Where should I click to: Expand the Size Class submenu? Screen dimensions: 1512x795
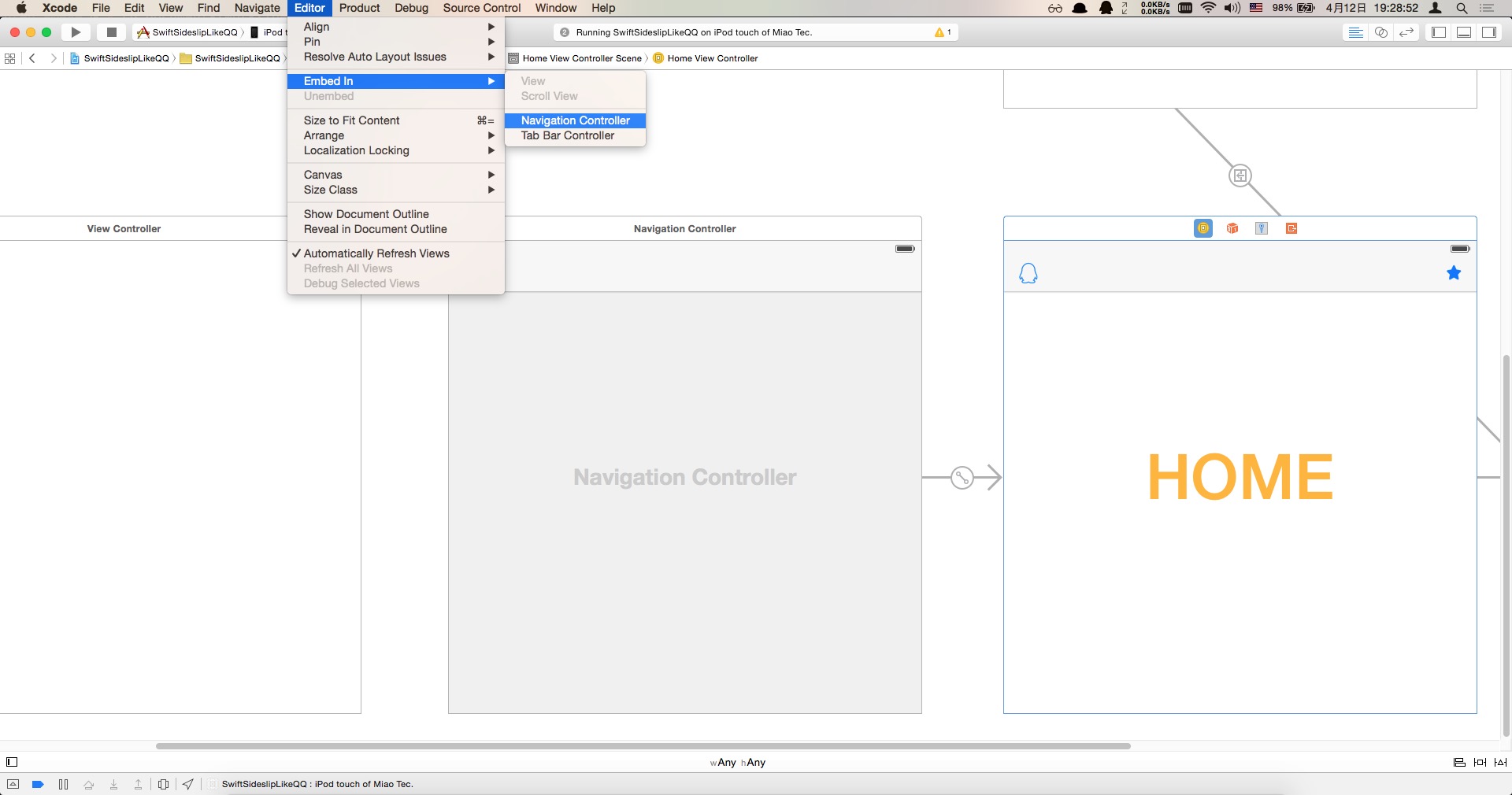(x=395, y=190)
